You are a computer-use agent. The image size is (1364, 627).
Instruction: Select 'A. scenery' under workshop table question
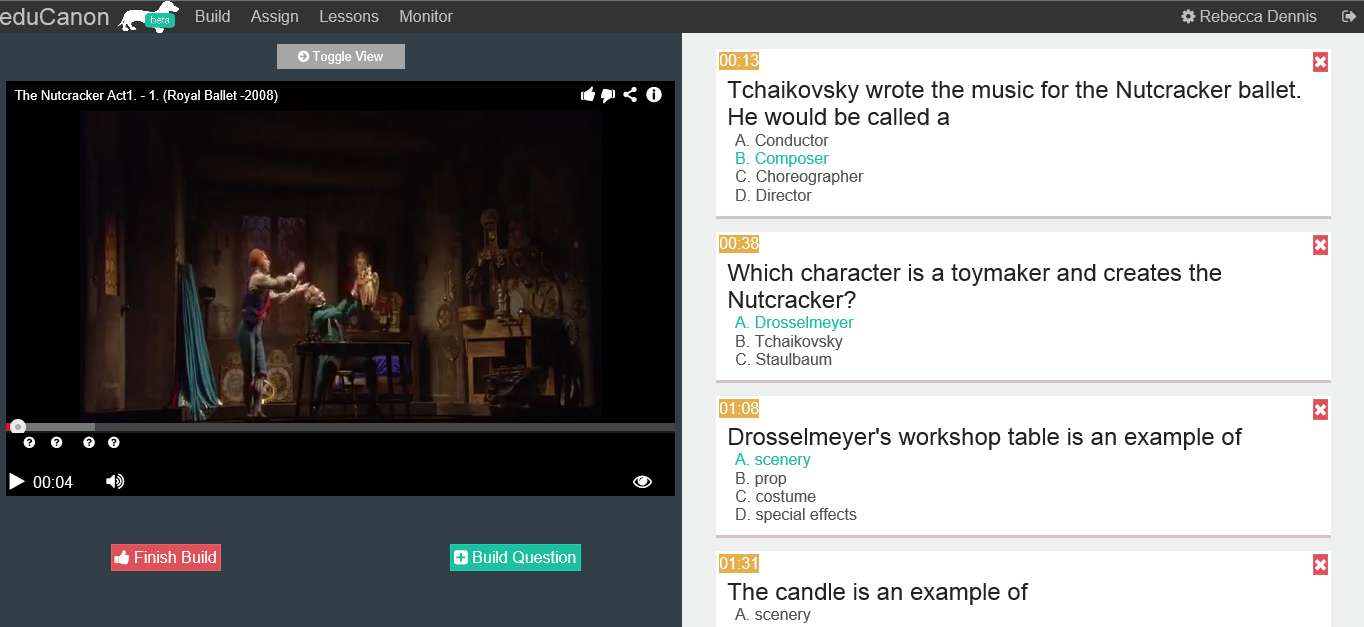point(773,459)
